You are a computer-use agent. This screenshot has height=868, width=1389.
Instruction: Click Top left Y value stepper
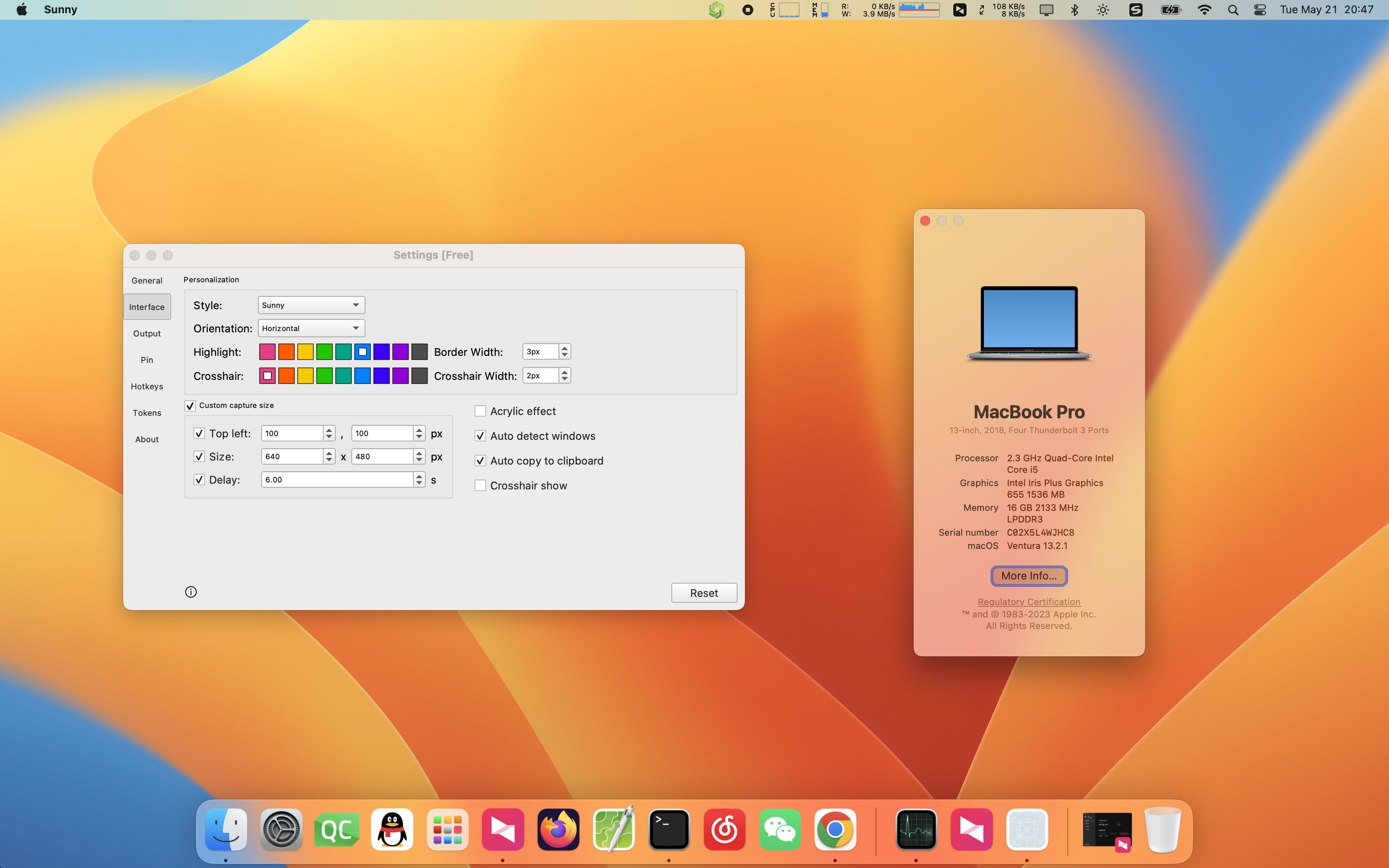coord(420,434)
